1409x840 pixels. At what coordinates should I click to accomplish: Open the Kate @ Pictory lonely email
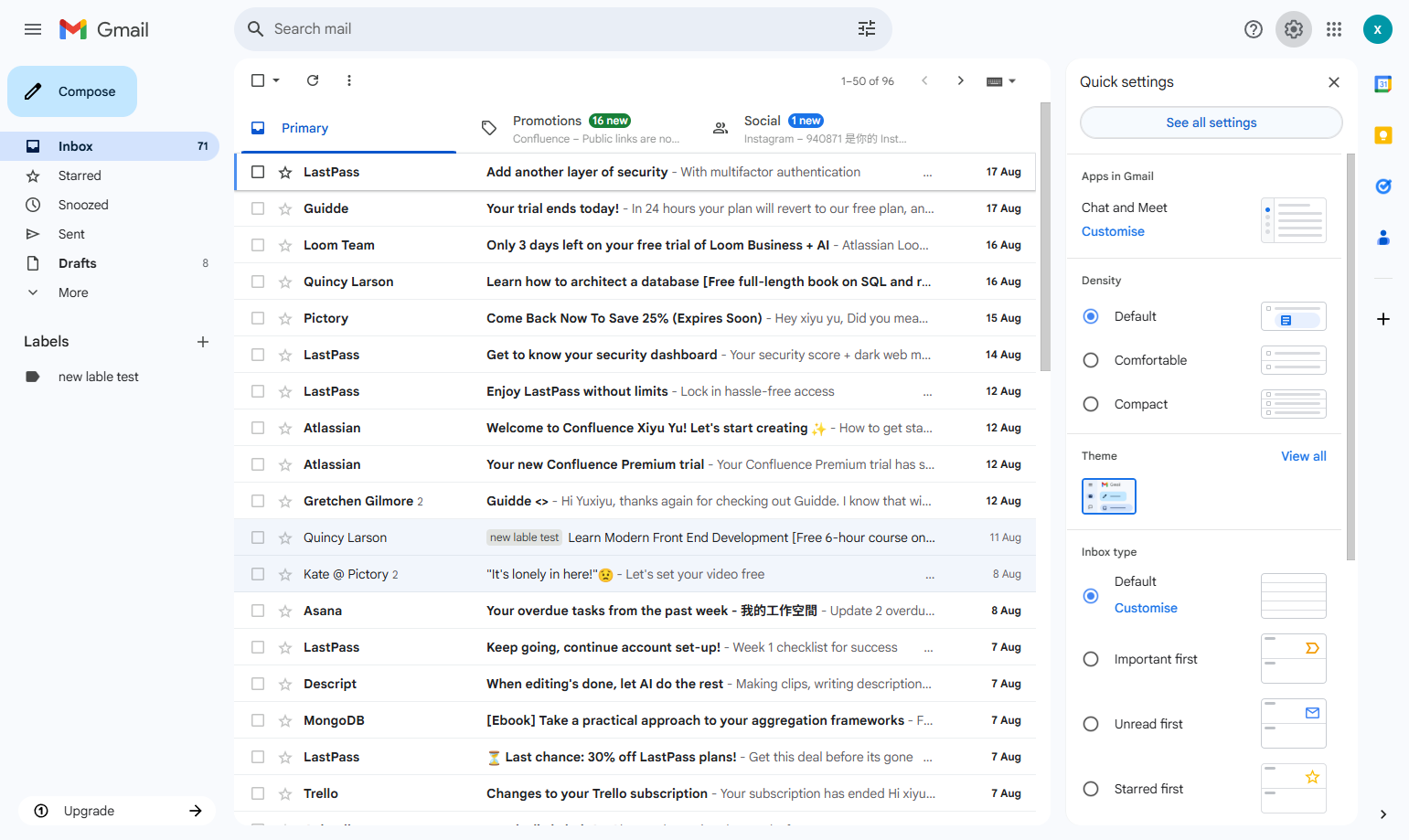click(x=635, y=574)
